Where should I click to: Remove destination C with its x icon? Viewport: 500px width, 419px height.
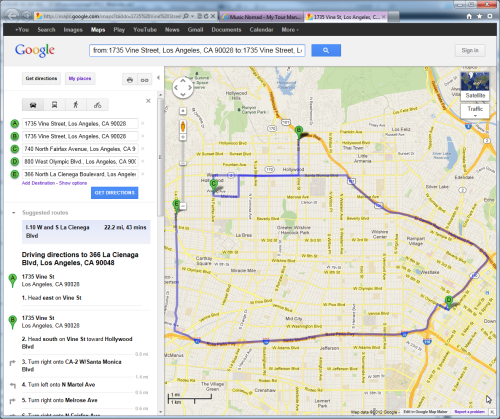[x=143, y=149]
